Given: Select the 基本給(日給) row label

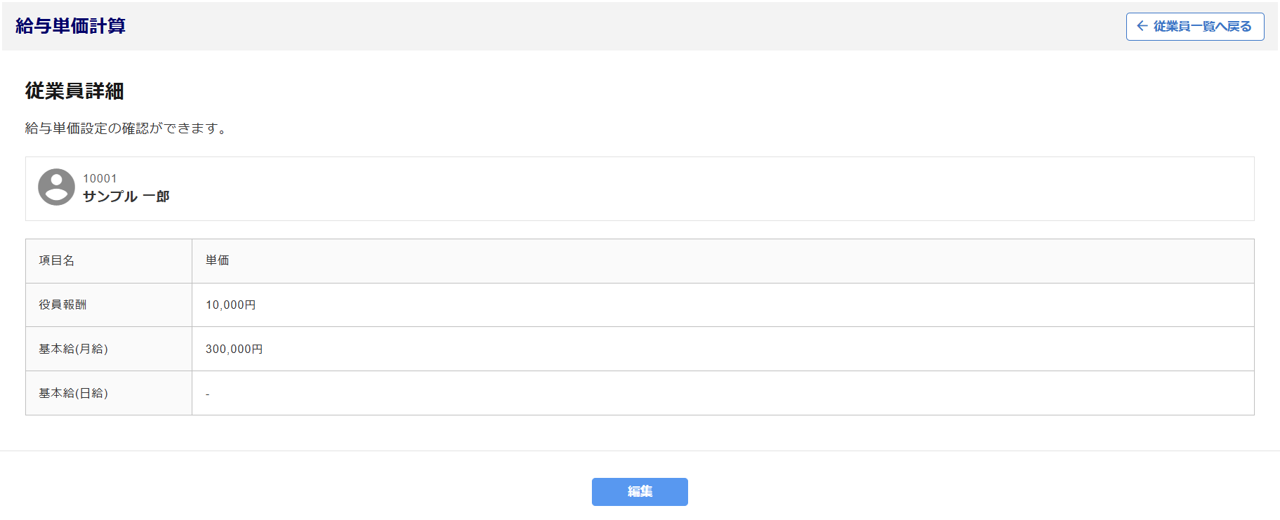Looking at the screenshot, I should (73, 393).
